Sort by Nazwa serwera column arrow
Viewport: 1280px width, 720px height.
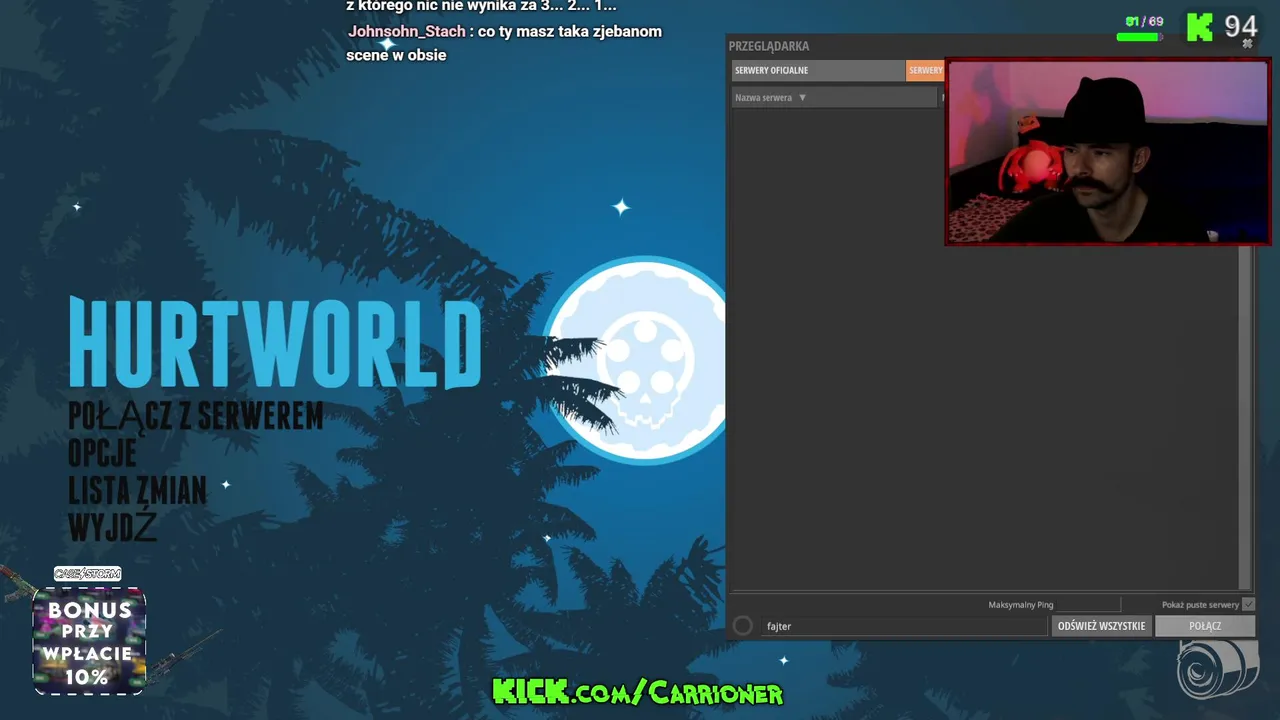point(802,98)
